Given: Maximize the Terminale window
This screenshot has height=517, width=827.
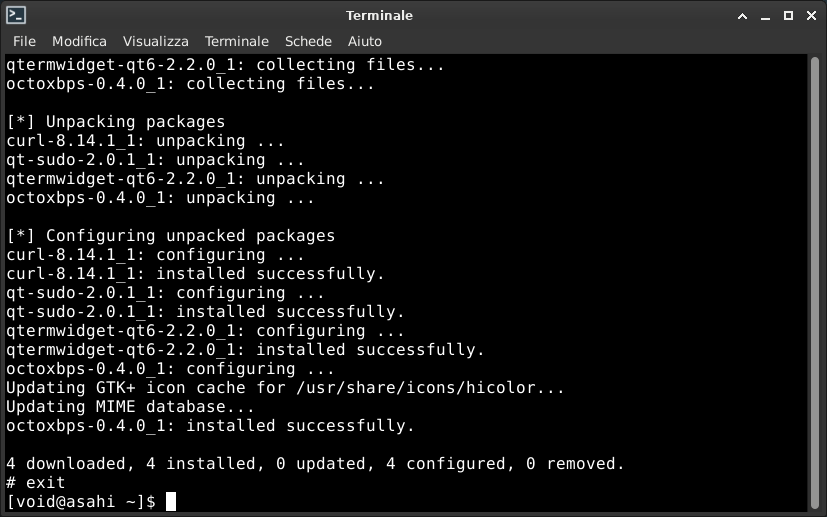Looking at the screenshot, I should (788, 16).
